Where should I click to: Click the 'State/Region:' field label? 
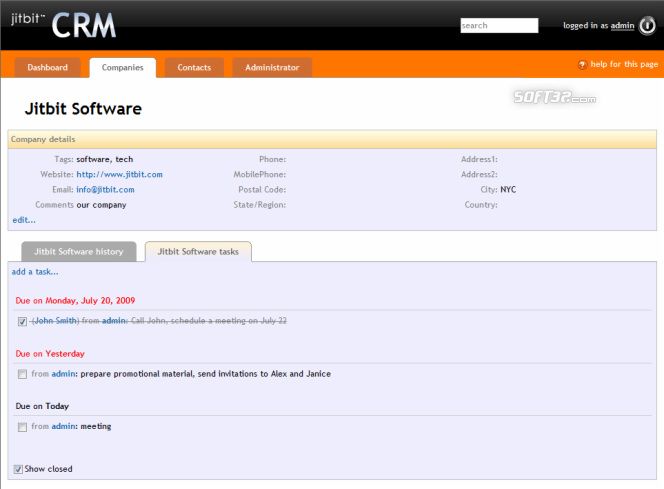[260, 205]
